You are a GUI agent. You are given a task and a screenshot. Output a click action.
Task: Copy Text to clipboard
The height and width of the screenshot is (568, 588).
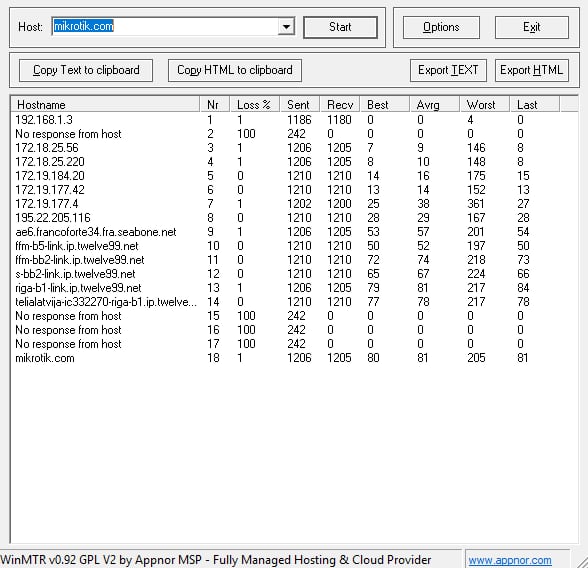(86, 70)
